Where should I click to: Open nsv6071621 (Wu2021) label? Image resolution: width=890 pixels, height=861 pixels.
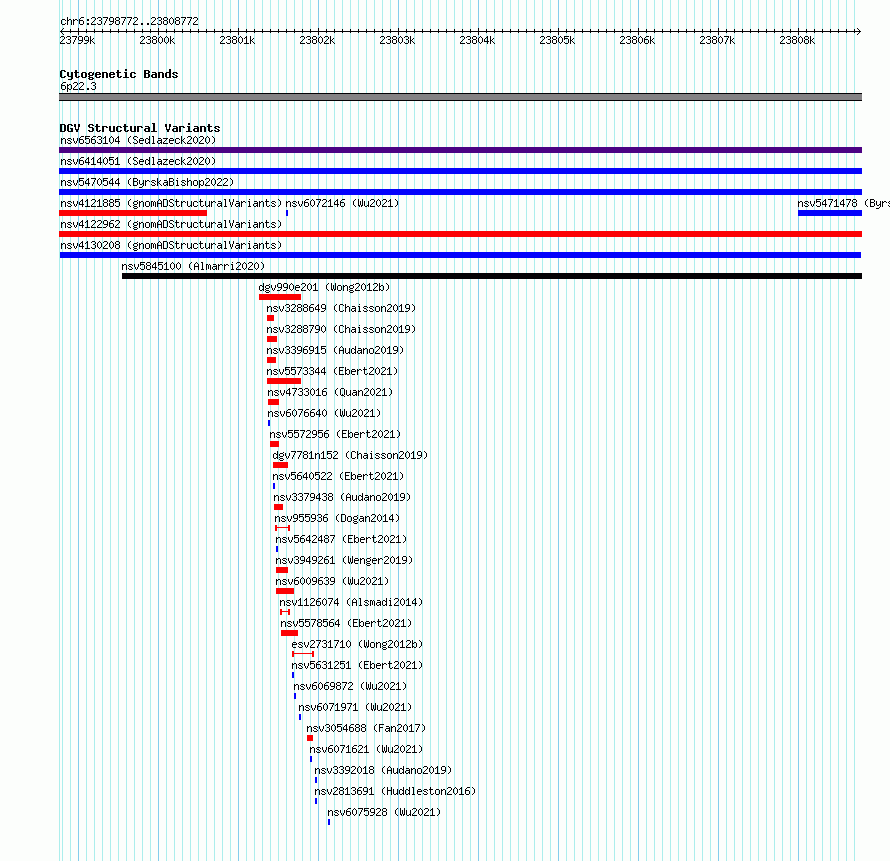click(366, 749)
